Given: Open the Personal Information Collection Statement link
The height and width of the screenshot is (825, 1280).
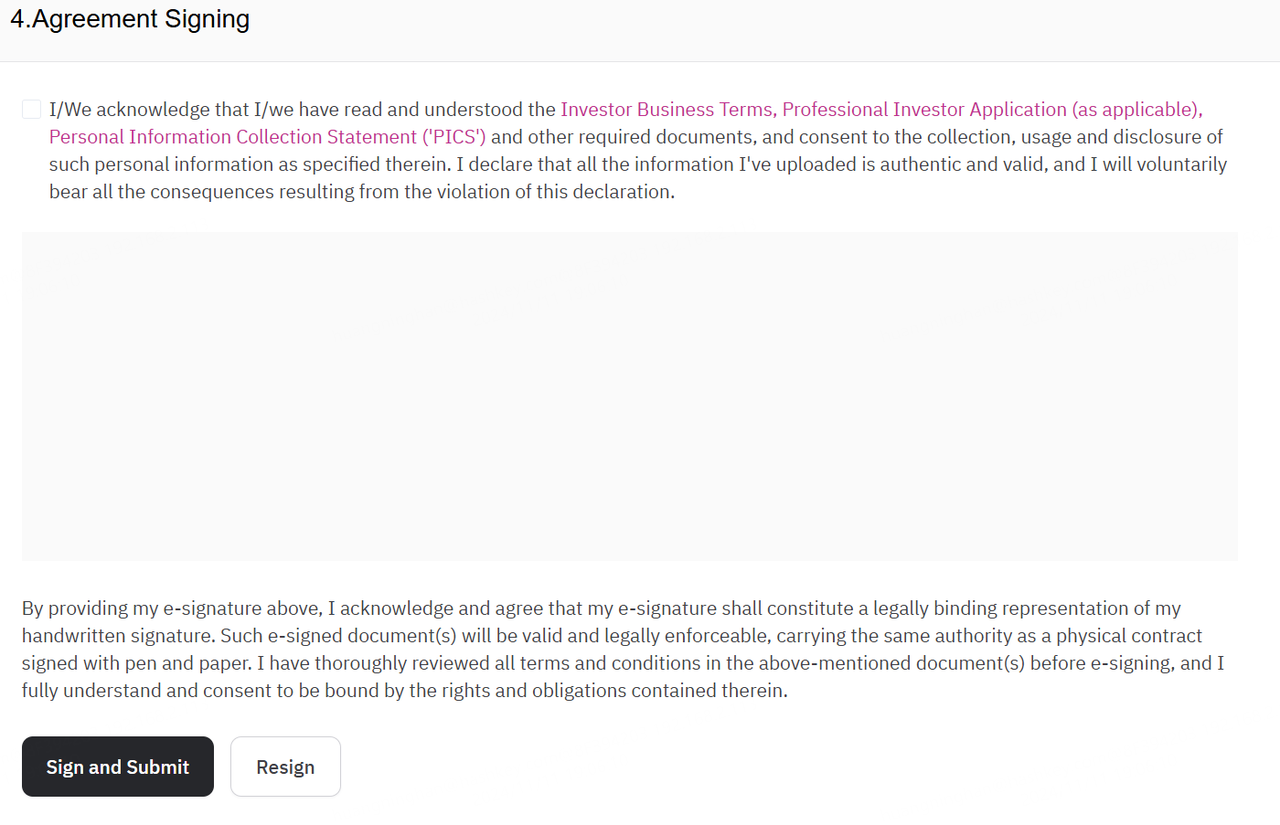Looking at the screenshot, I should pos(232,137).
